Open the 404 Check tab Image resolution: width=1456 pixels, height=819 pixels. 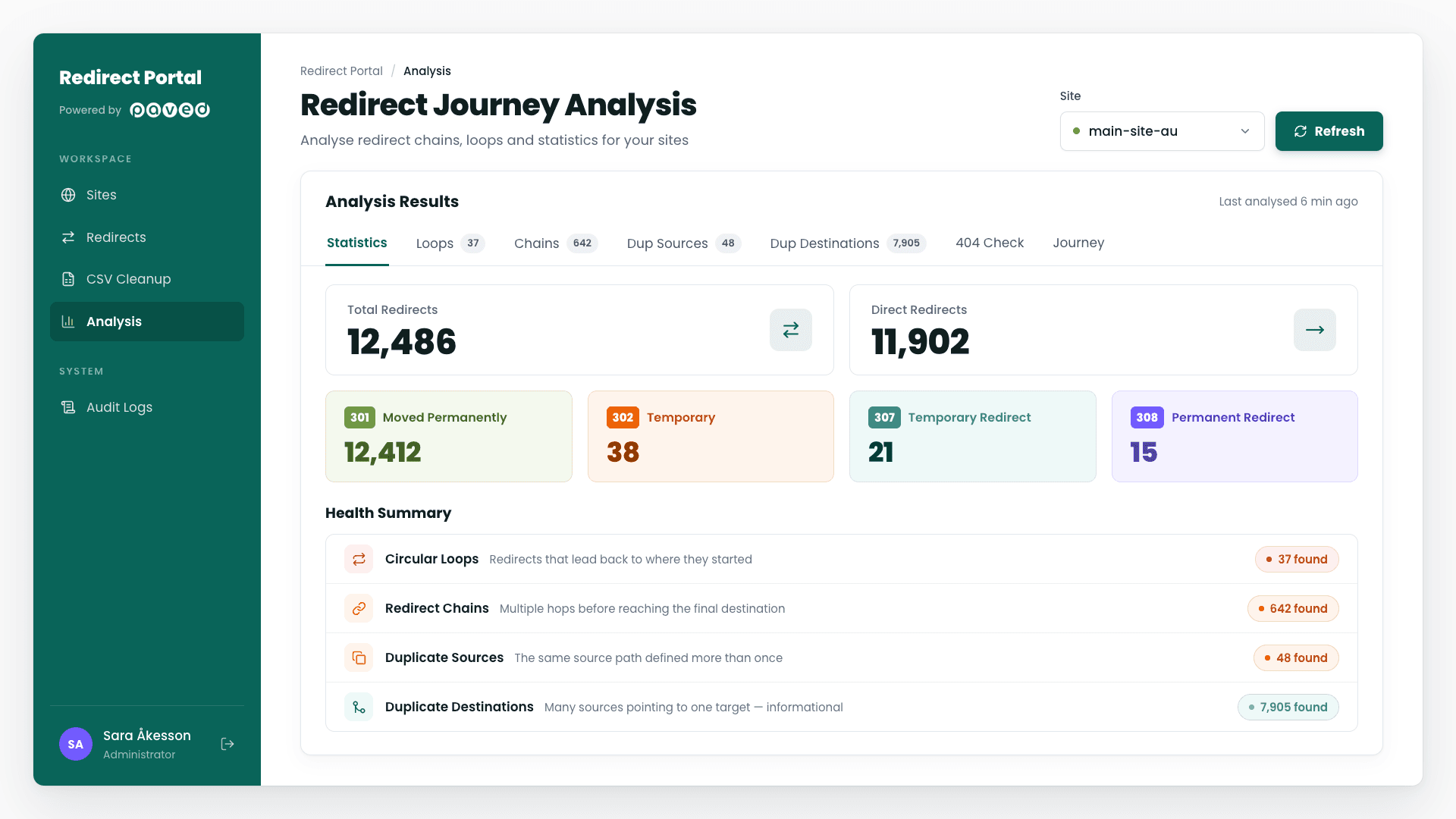coord(990,243)
